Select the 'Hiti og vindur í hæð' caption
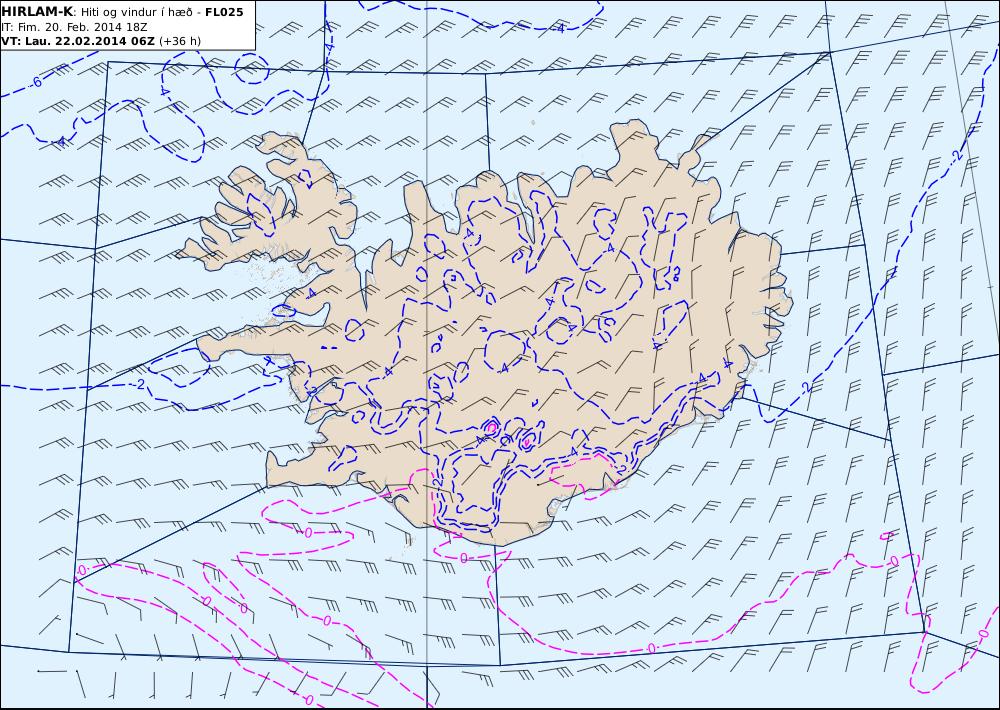 136,12
